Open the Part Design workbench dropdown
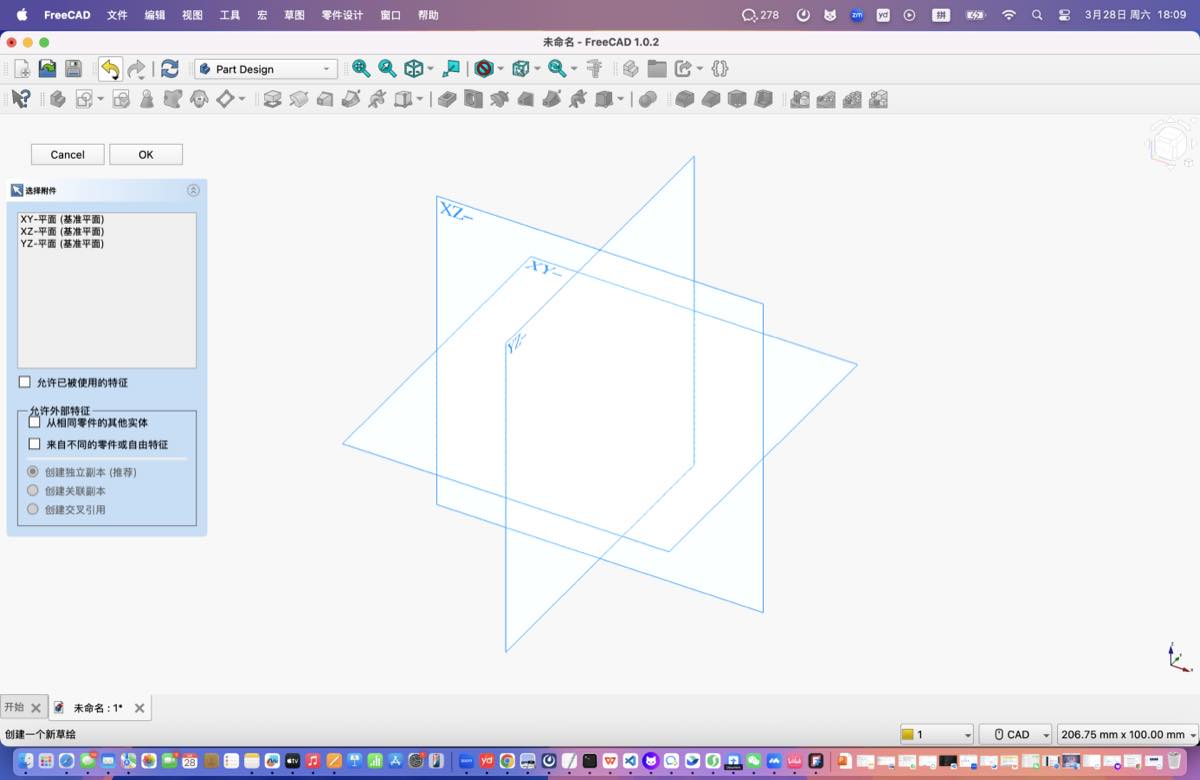The height and width of the screenshot is (780, 1200). [x=266, y=69]
